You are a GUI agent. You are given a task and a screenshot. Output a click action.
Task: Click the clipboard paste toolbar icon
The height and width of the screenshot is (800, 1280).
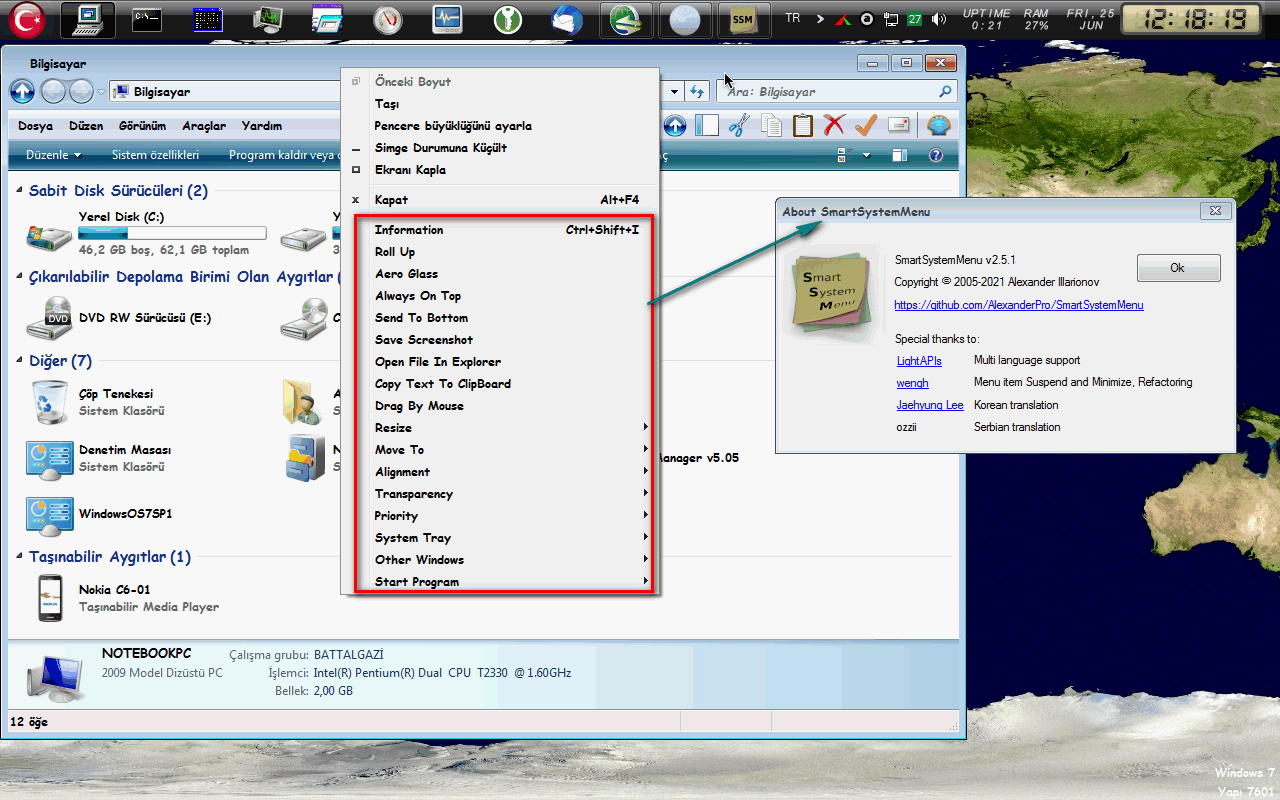point(803,125)
